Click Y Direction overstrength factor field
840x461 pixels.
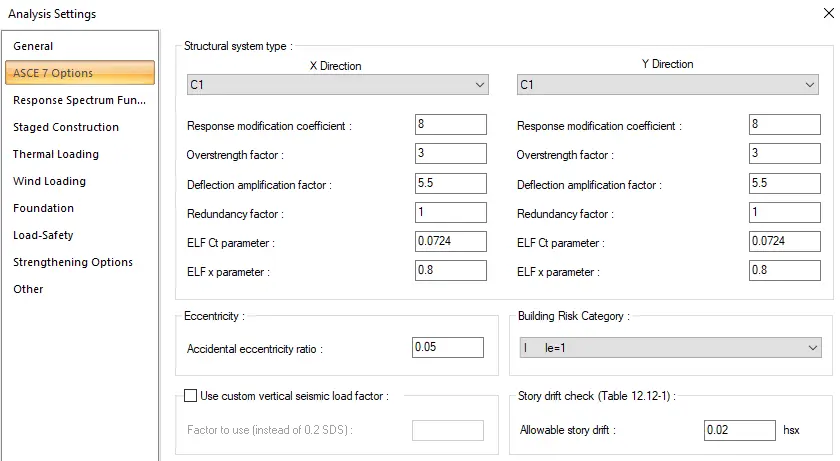784,153
